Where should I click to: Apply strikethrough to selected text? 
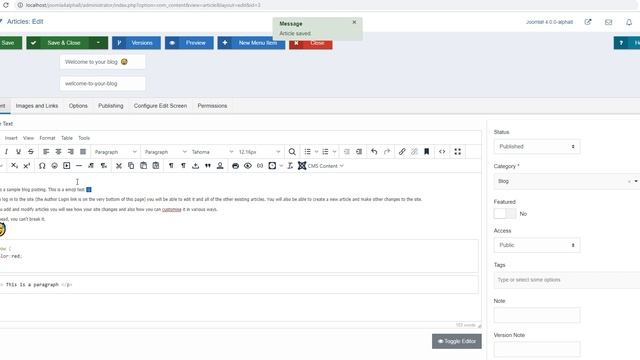[31, 152]
